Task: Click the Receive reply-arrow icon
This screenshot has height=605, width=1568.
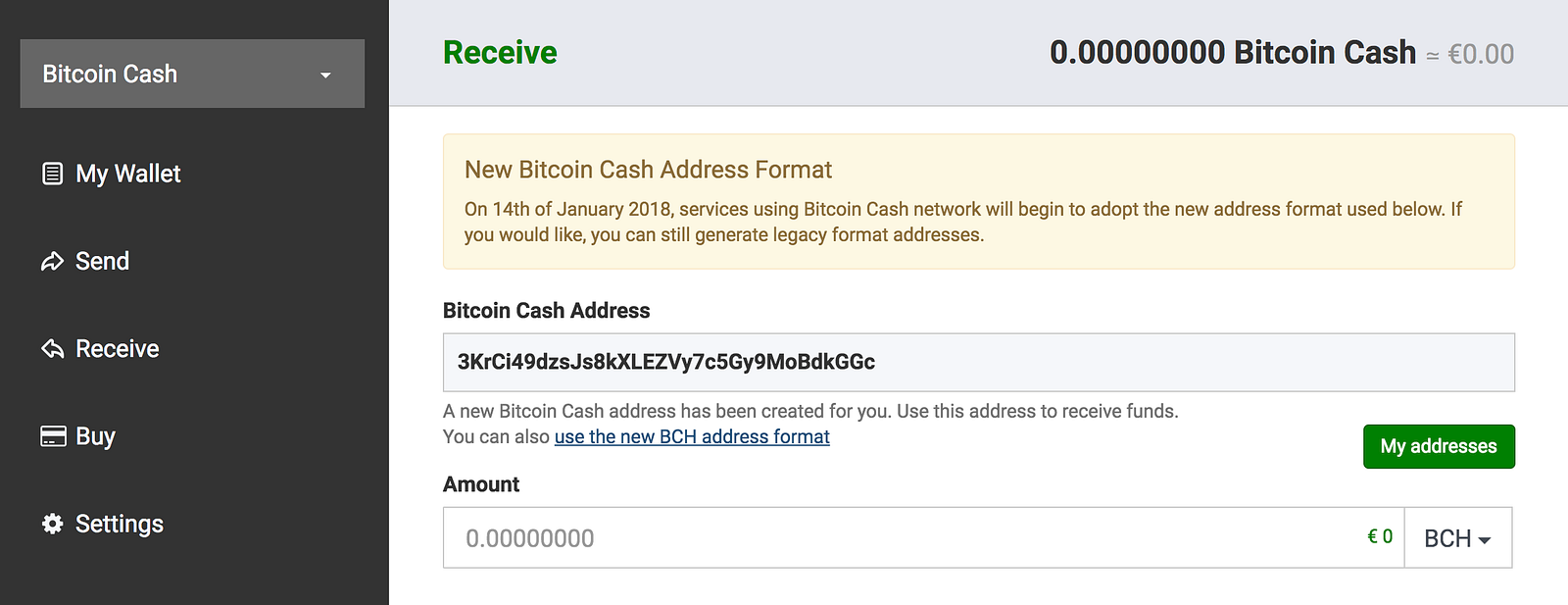Action: (x=52, y=349)
